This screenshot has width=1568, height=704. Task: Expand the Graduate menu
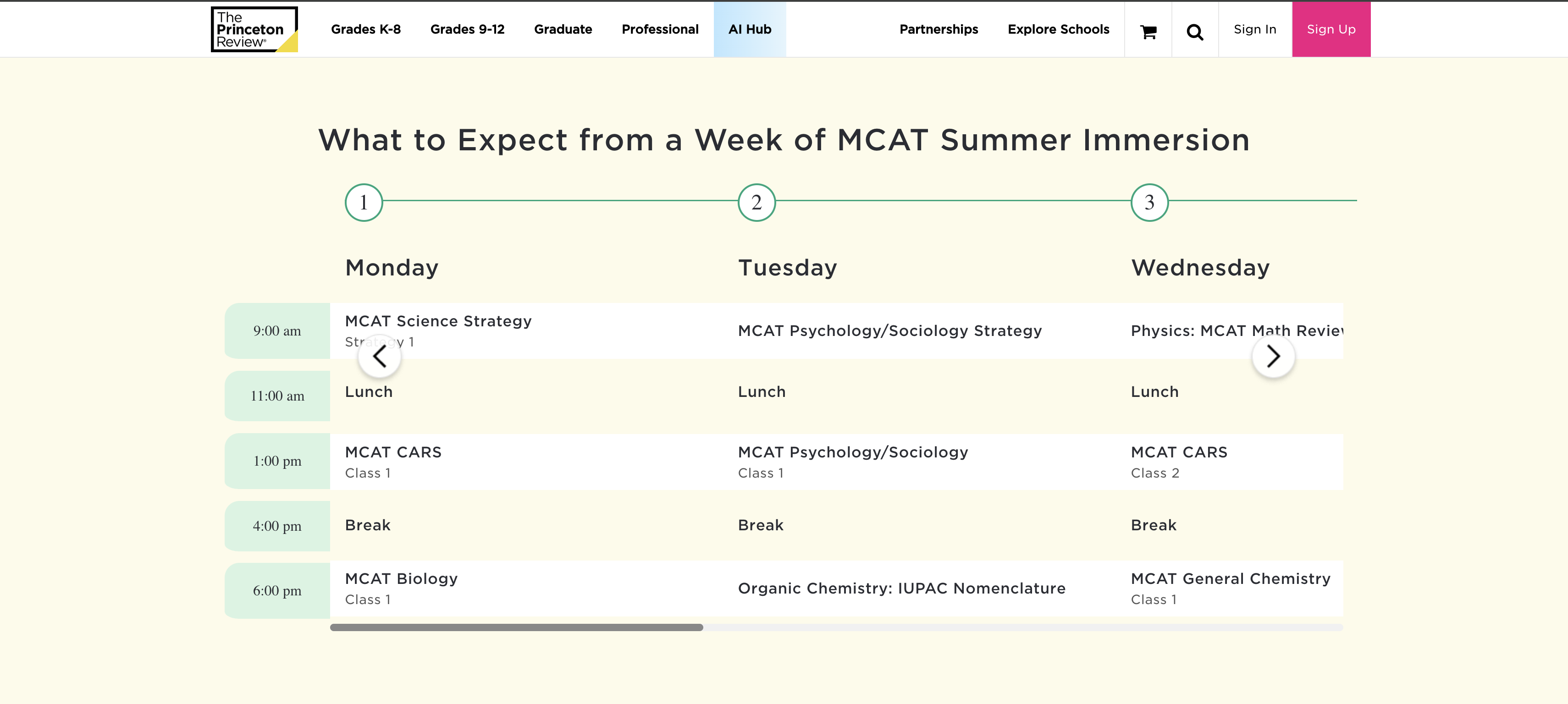tap(563, 29)
